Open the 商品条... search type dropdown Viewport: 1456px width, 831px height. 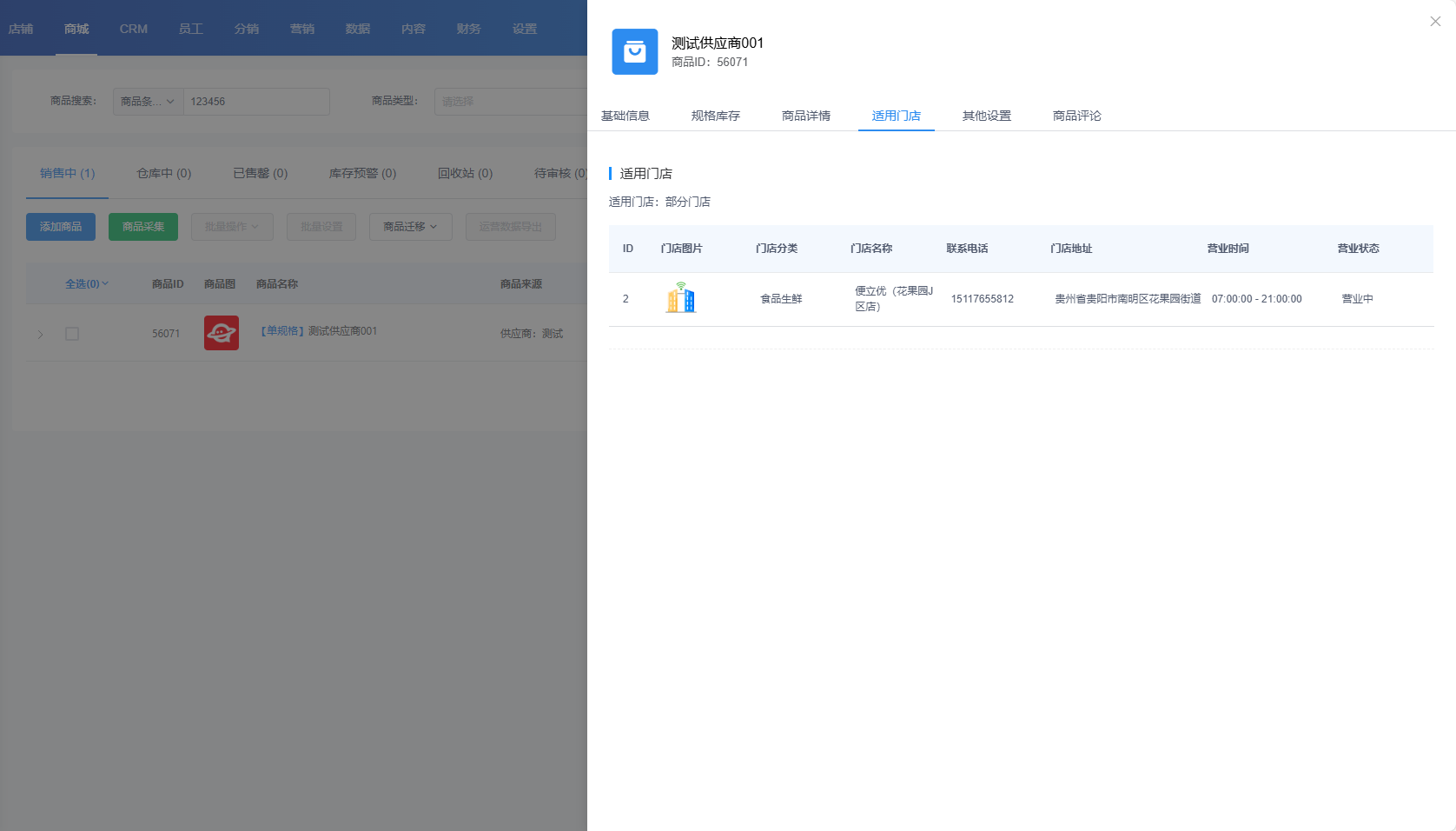pos(148,102)
